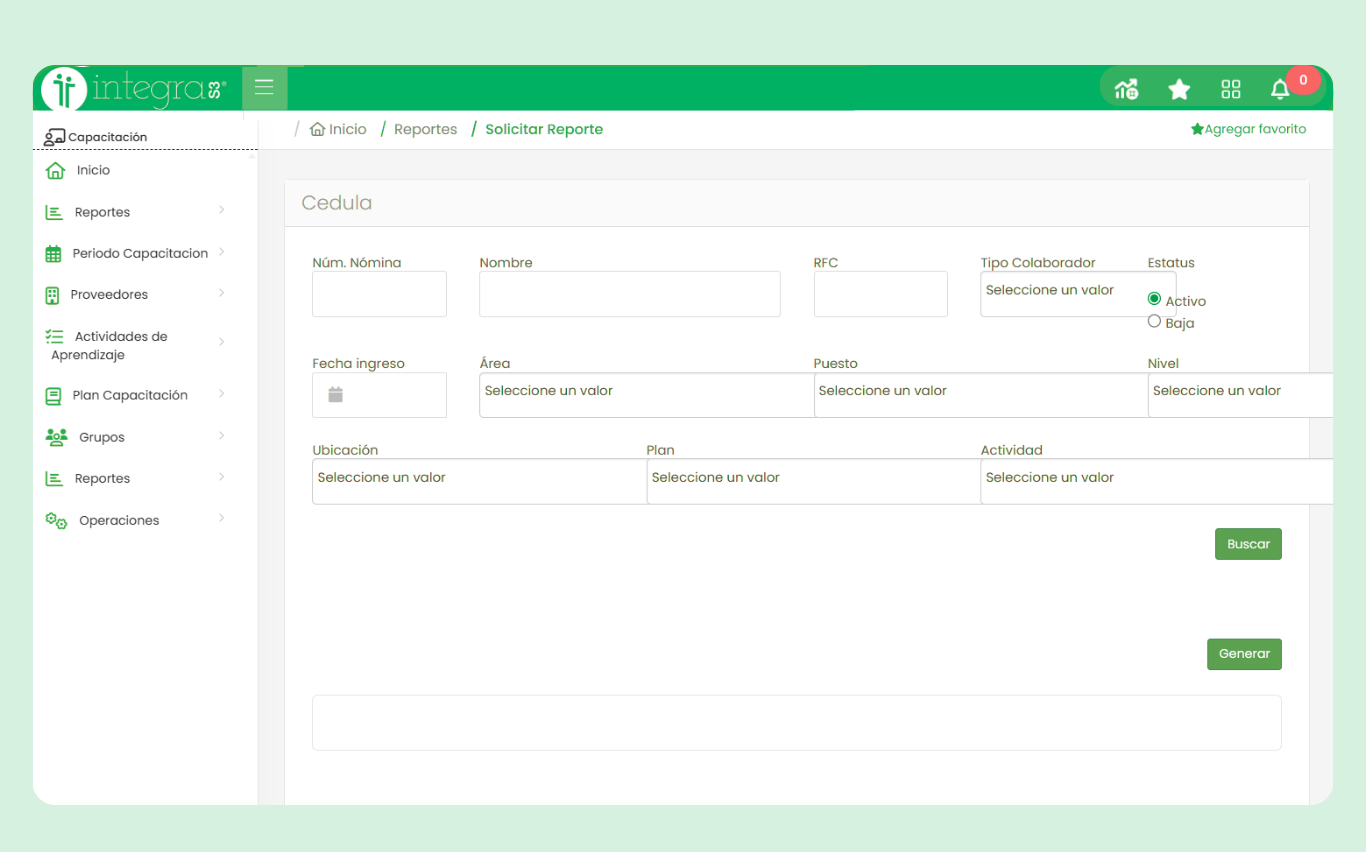Viewport: 1366px width, 852px height.
Task: Open the Nivel dropdown
Action: click(x=1240, y=395)
